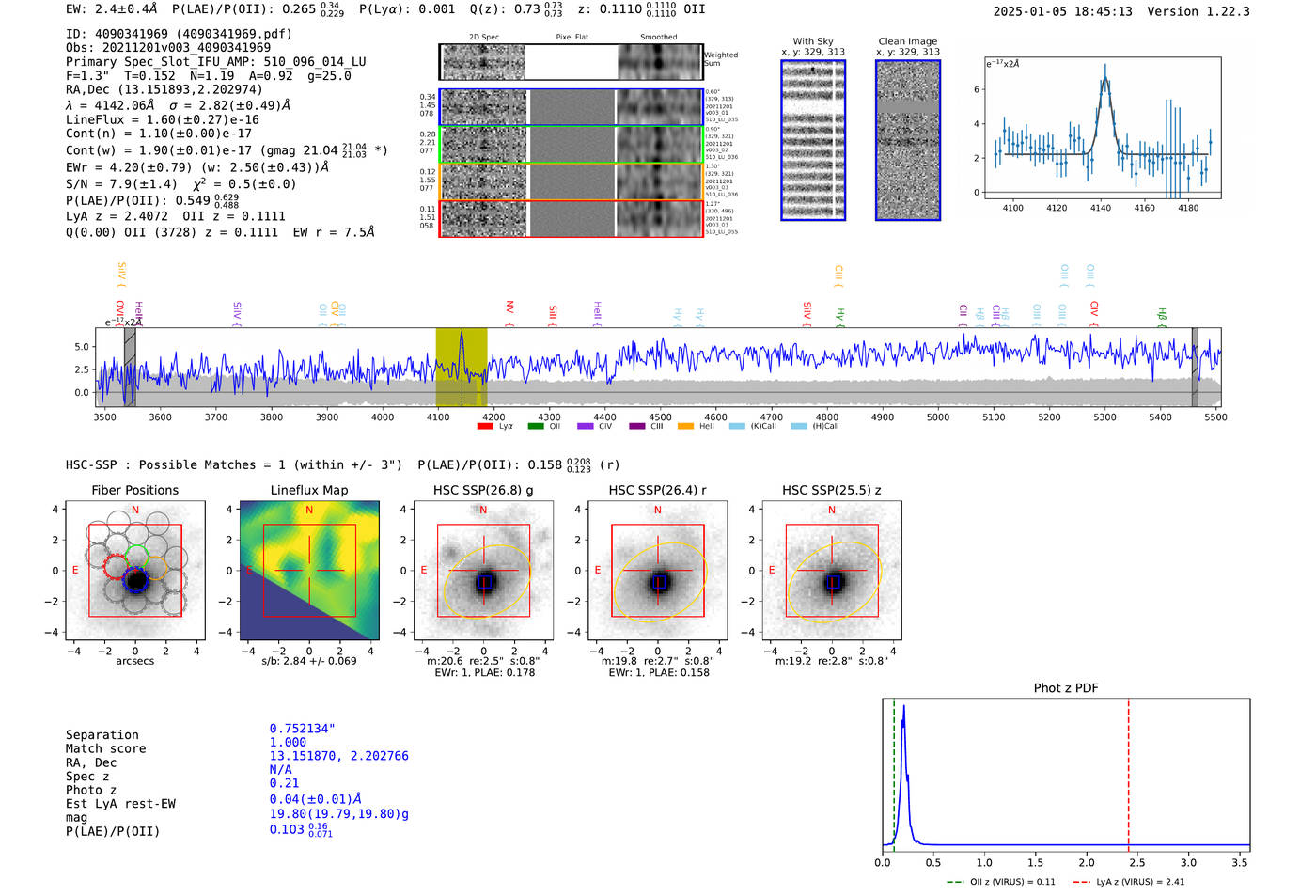Click the timestamp 2025-01-05 18:45:13
The height and width of the screenshot is (896, 1316).
tap(1062, 11)
